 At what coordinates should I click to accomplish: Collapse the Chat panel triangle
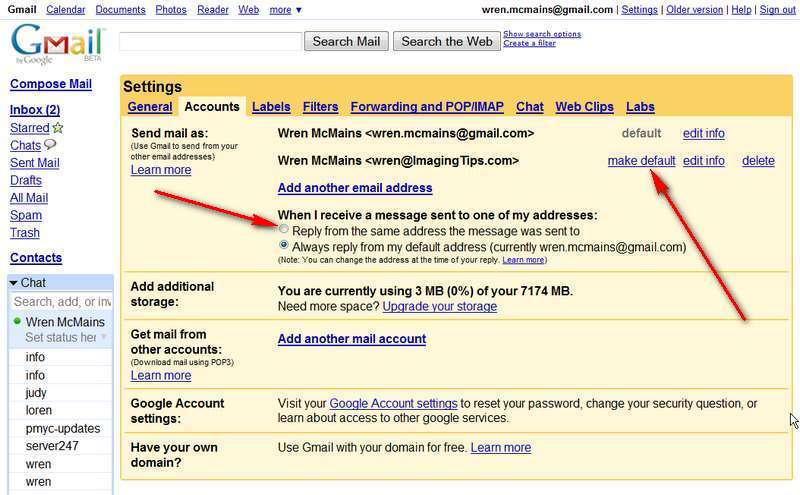click(14, 283)
